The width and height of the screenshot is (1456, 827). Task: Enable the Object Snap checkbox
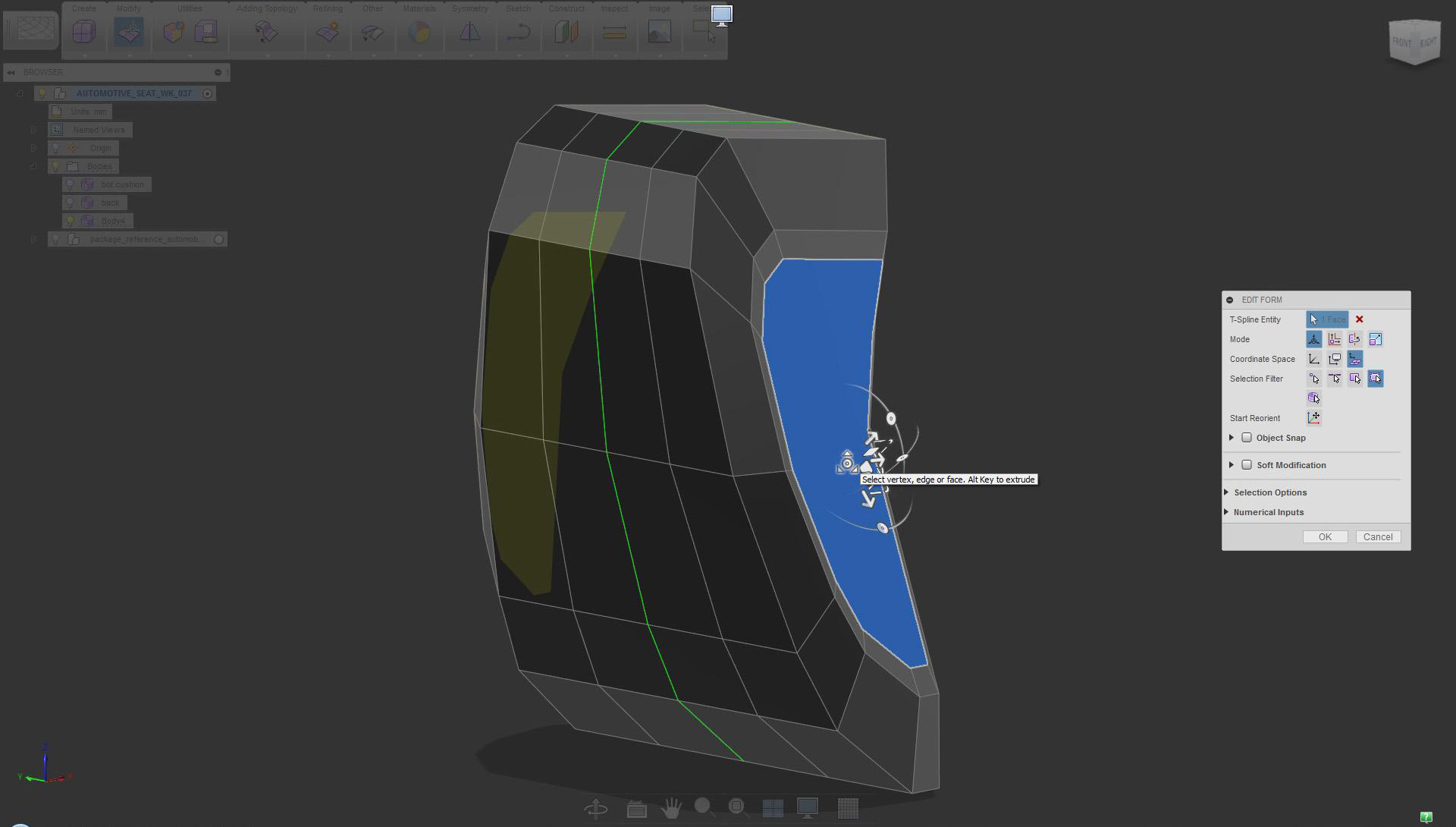click(1246, 438)
